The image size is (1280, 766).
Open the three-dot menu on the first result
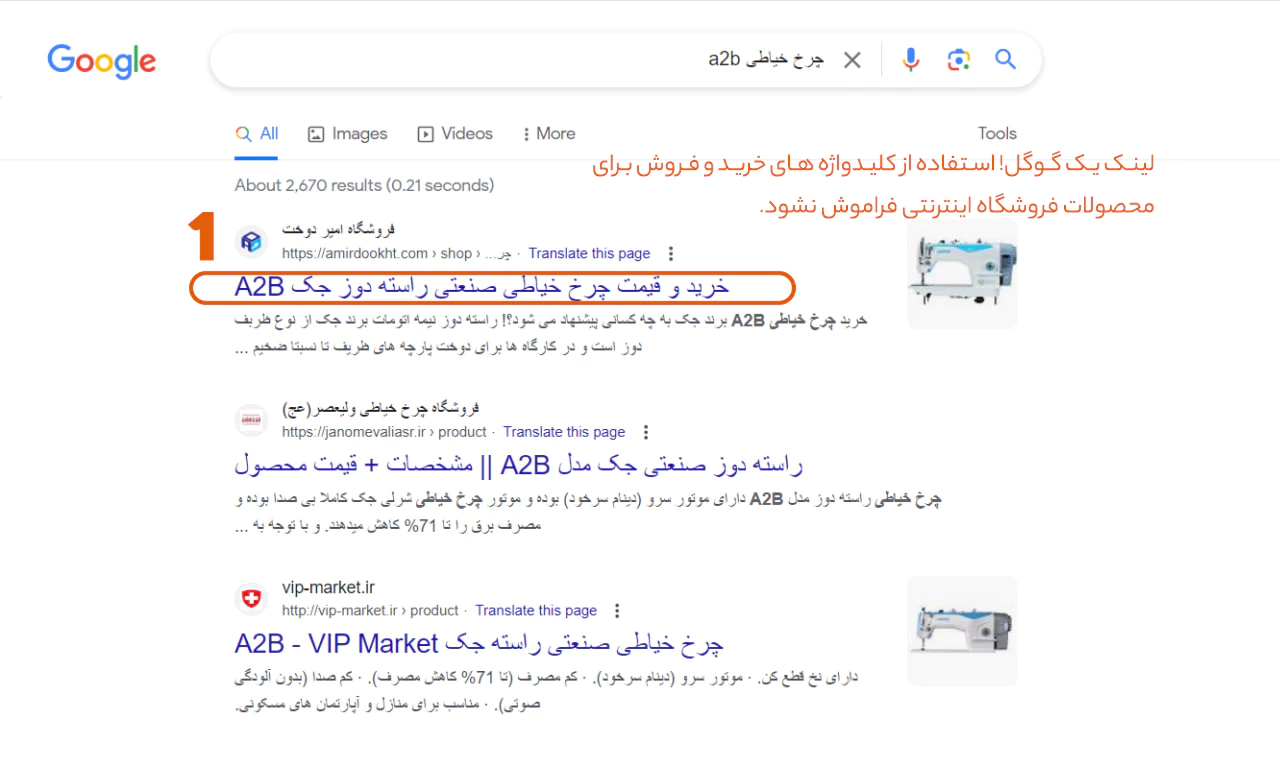pyautogui.click(x=671, y=253)
